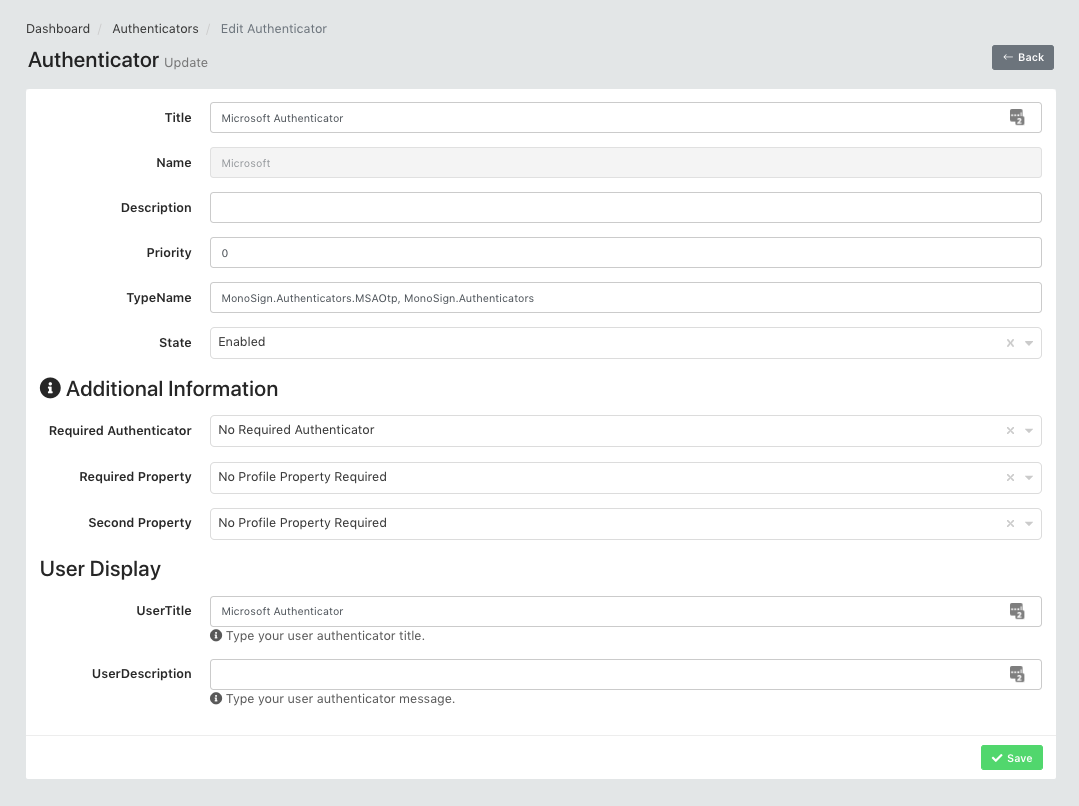Screen dimensions: 1079x806
Task: Expand the Second Property dropdown
Action: click(x=1029, y=524)
